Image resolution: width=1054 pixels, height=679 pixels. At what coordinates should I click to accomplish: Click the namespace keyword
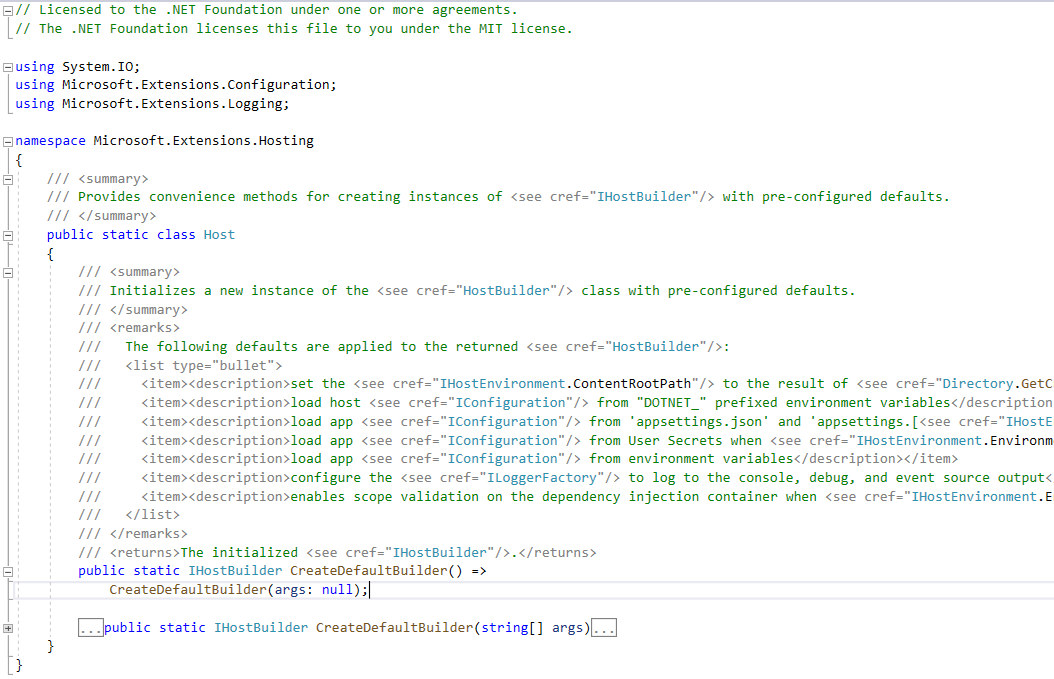[50, 140]
